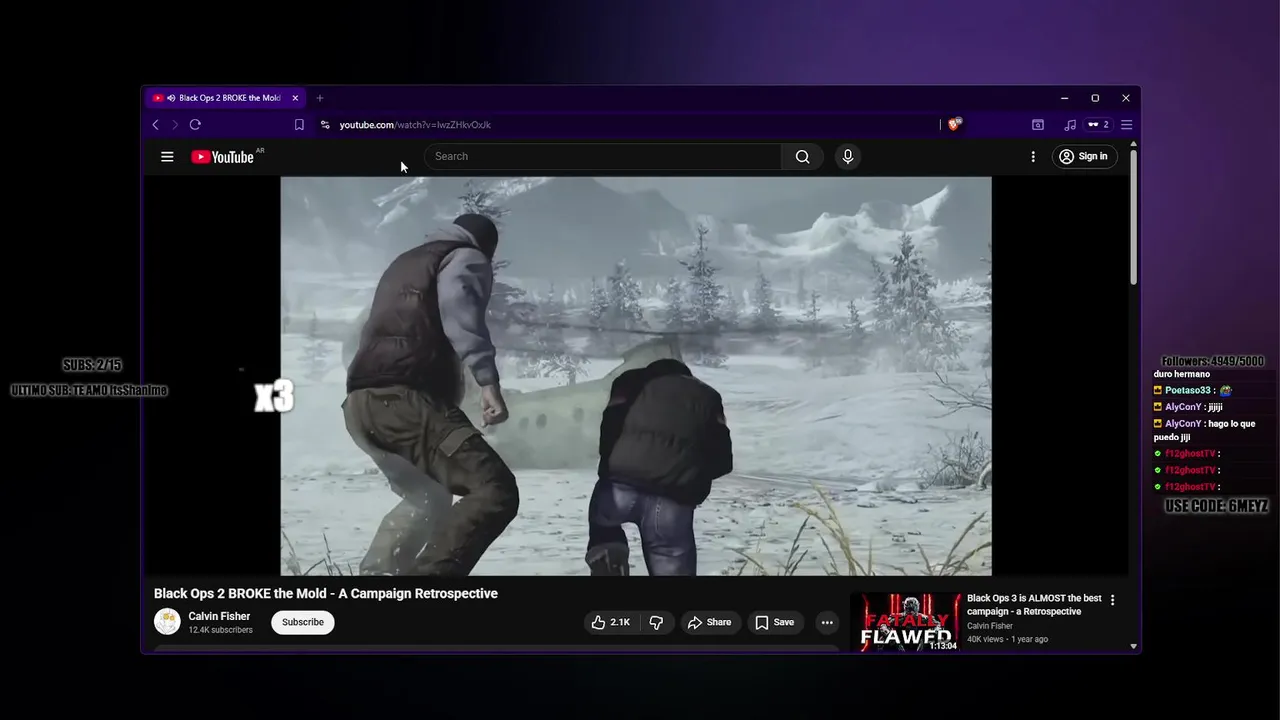The width and height of the screenshot is (1280, 720).
Task: Open more actions ellipsis under video
Action: click(827, 622)
